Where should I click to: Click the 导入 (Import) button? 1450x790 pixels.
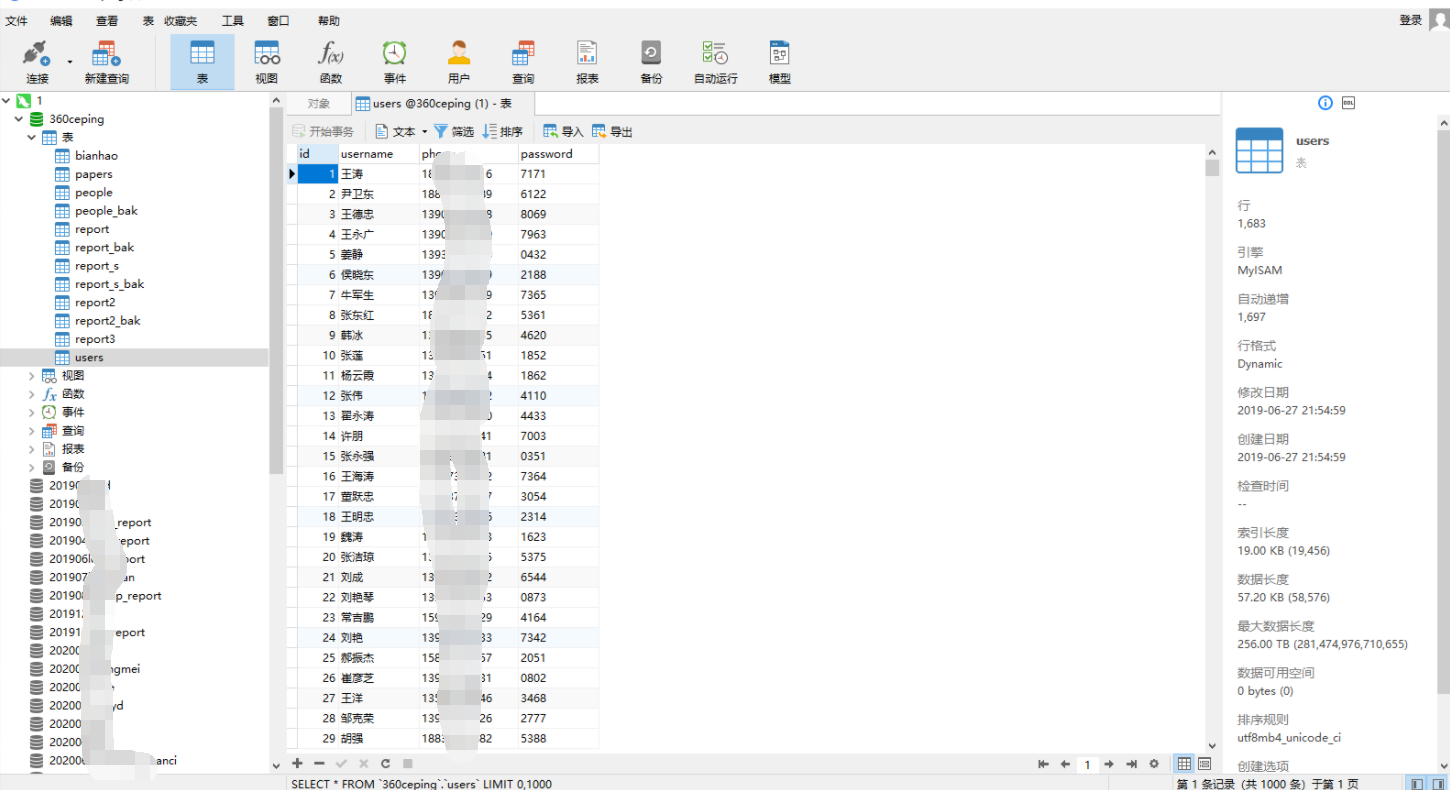(x=563, y=131)
